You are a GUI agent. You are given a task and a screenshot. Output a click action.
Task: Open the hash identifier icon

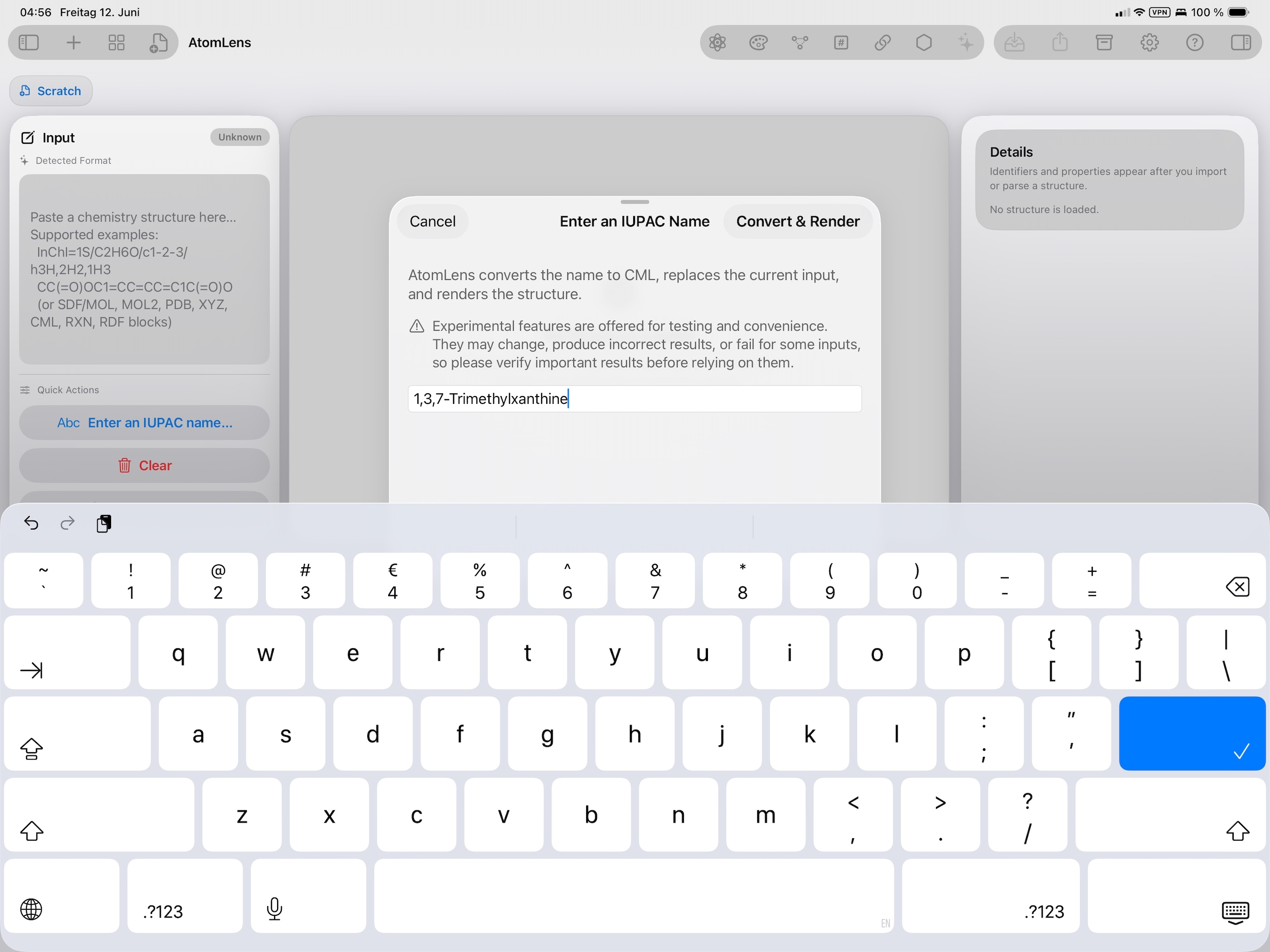tap(841, 42)
